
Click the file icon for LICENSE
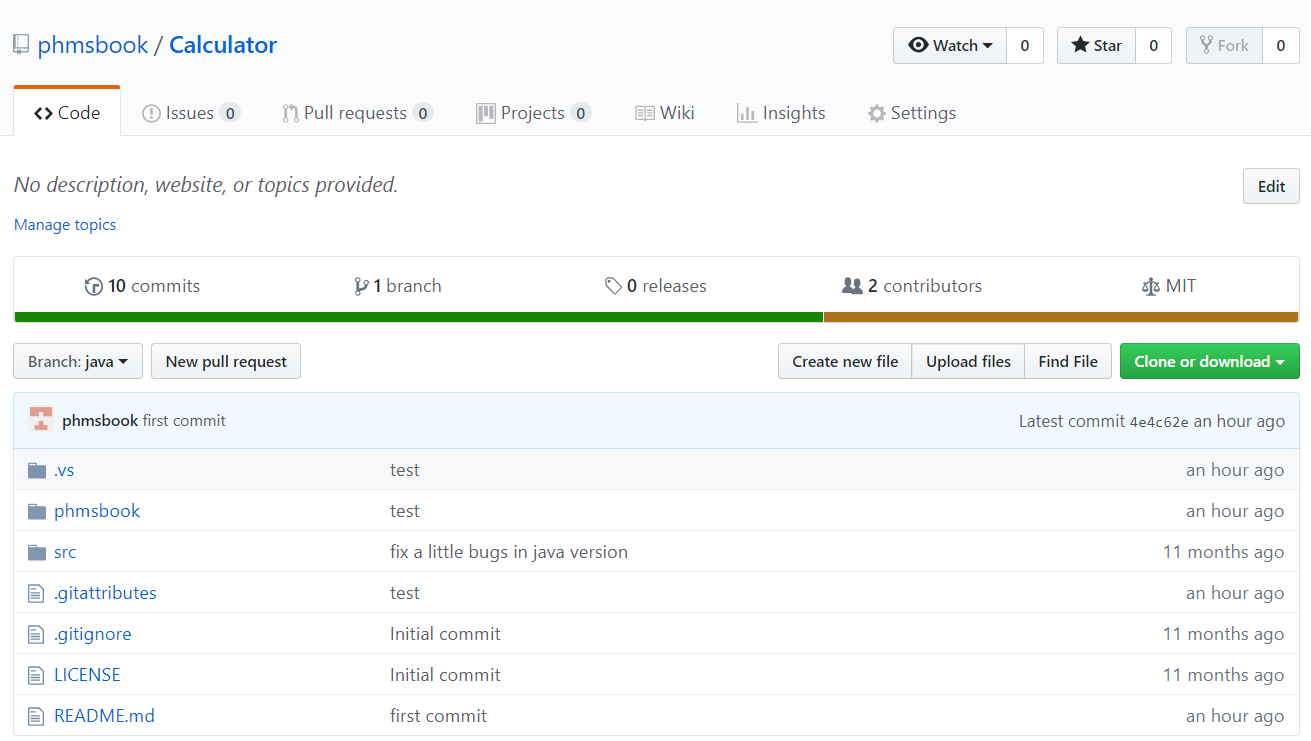36,675
